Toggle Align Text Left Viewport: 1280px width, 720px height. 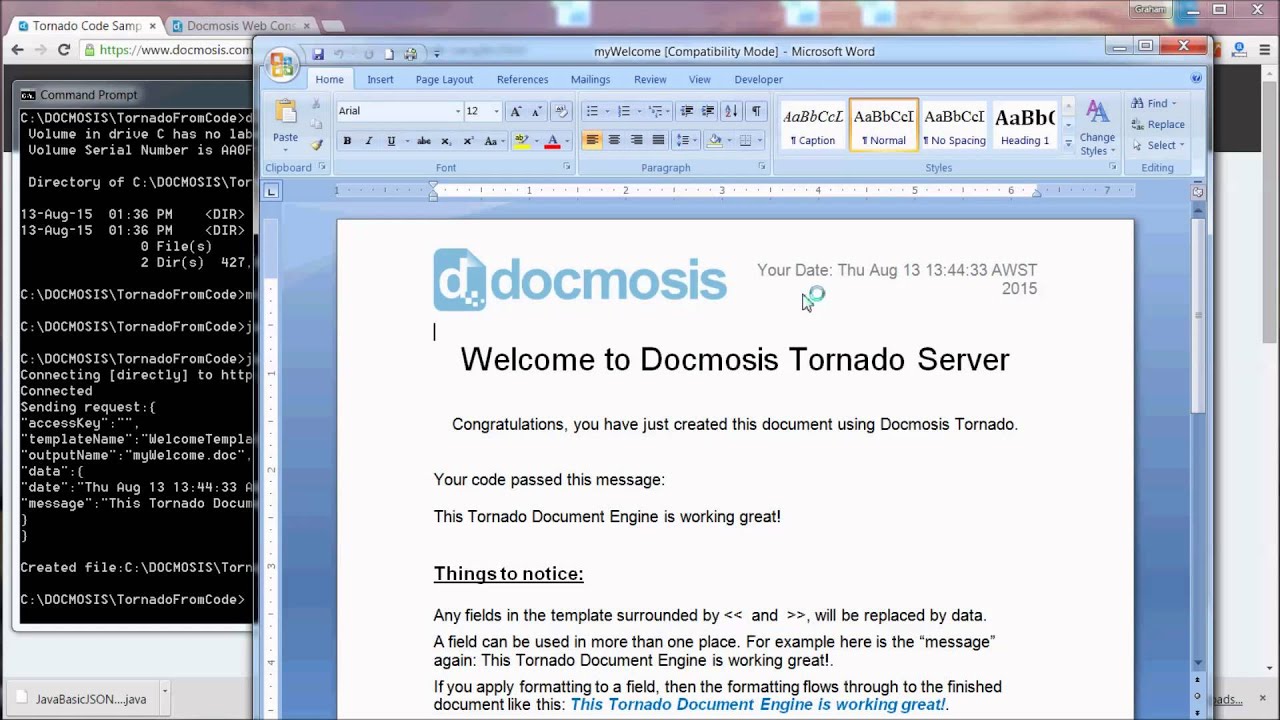[592, 141]
